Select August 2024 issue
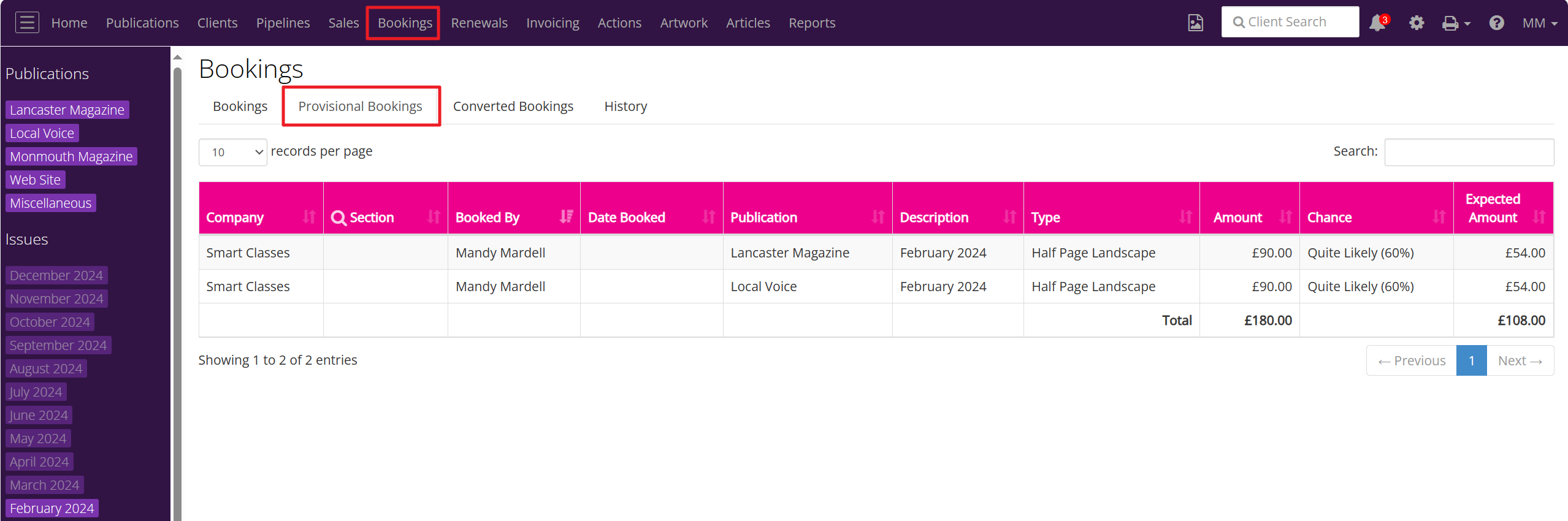1568x521 pixels. tap(46, 368)
